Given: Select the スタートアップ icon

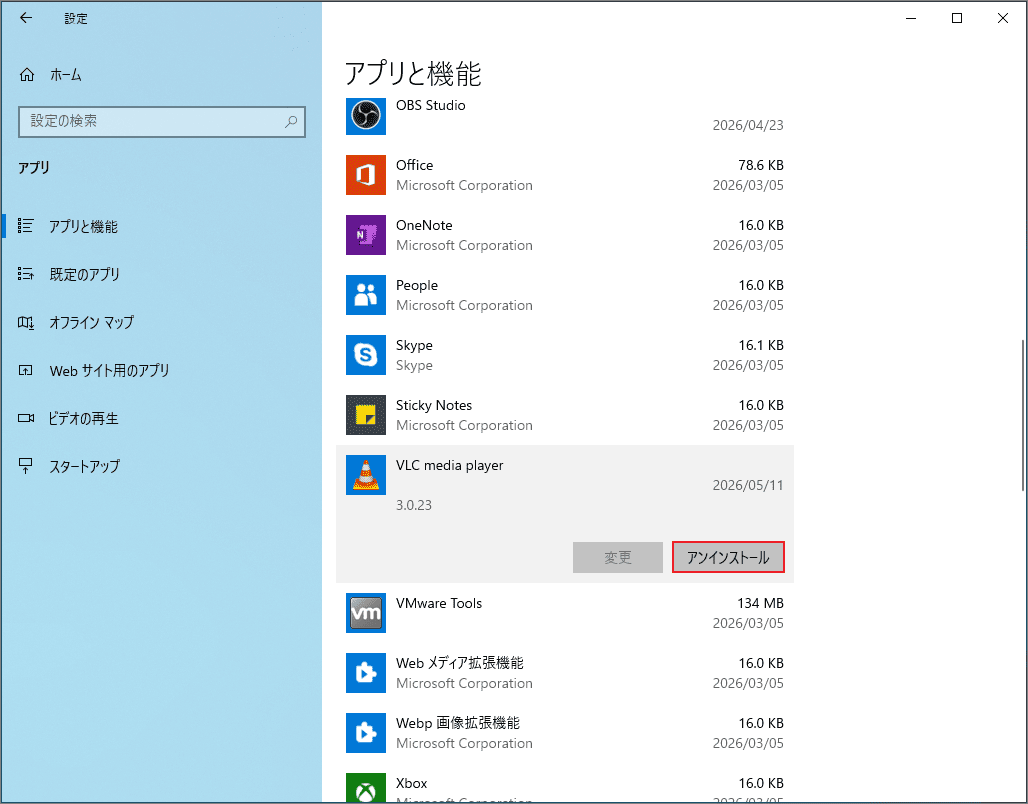Looking at the screenshot, I should click(26, 466).
